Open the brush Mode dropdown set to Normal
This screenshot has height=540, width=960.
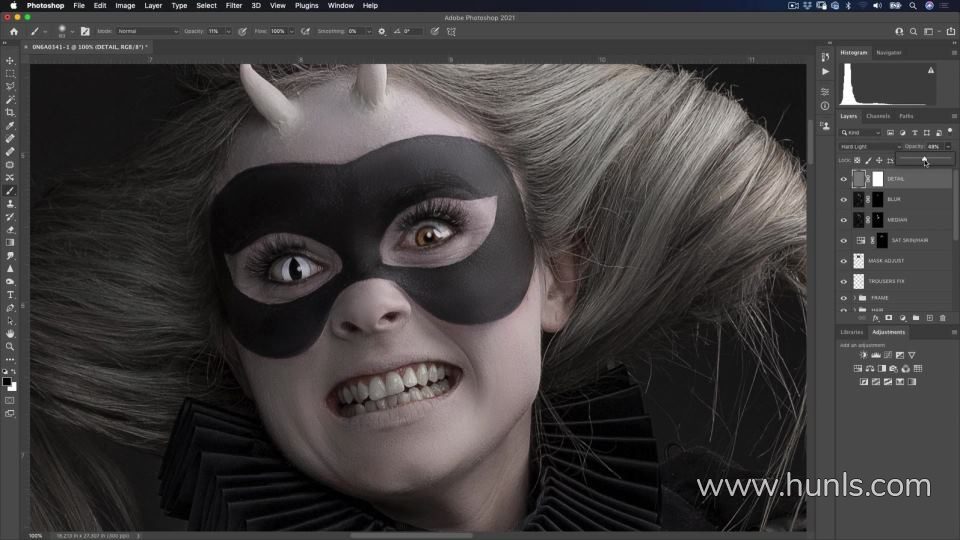click(147, 31)
